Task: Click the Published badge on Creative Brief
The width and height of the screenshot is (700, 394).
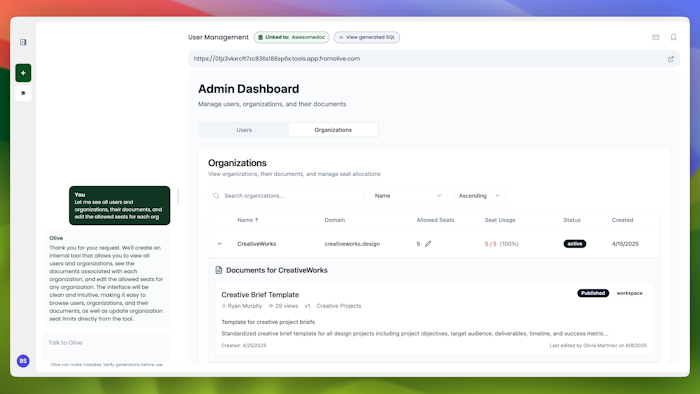Action: pyautogui.click(x=593, y=293)
